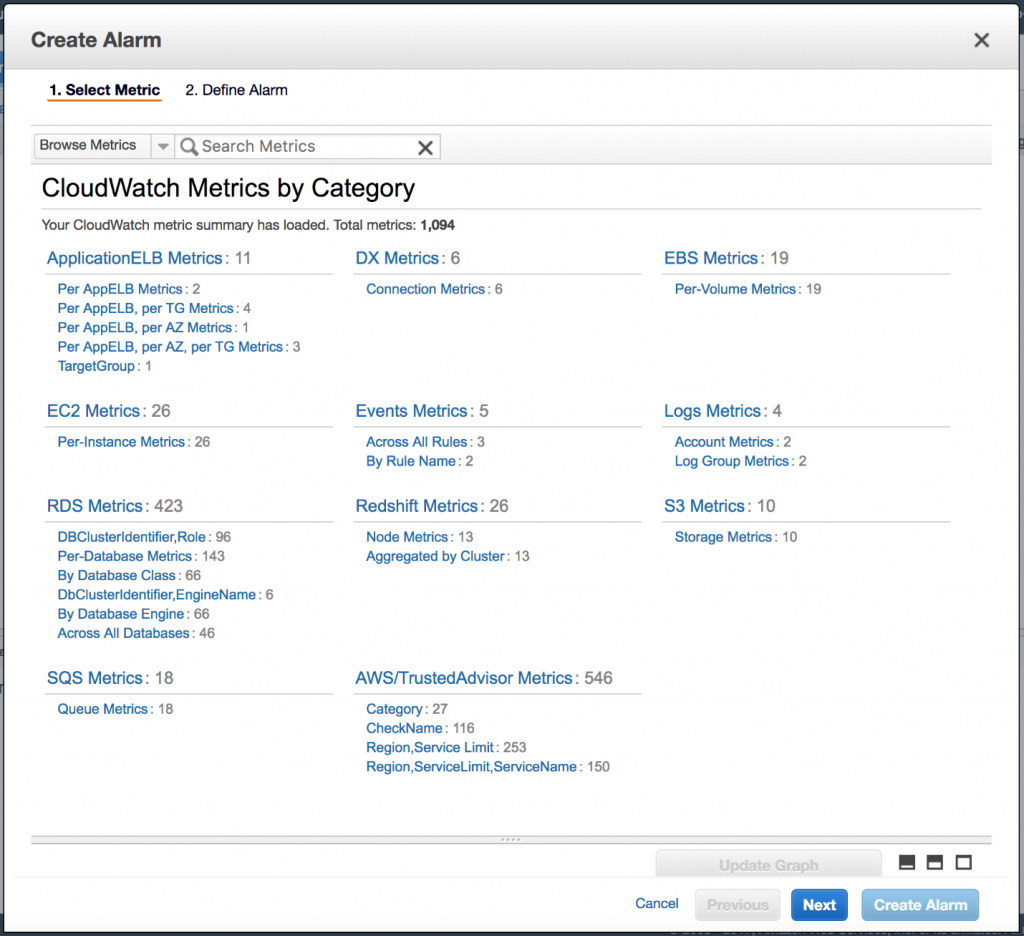Open Per-Instance Metrics link

(x=121, y=442)
